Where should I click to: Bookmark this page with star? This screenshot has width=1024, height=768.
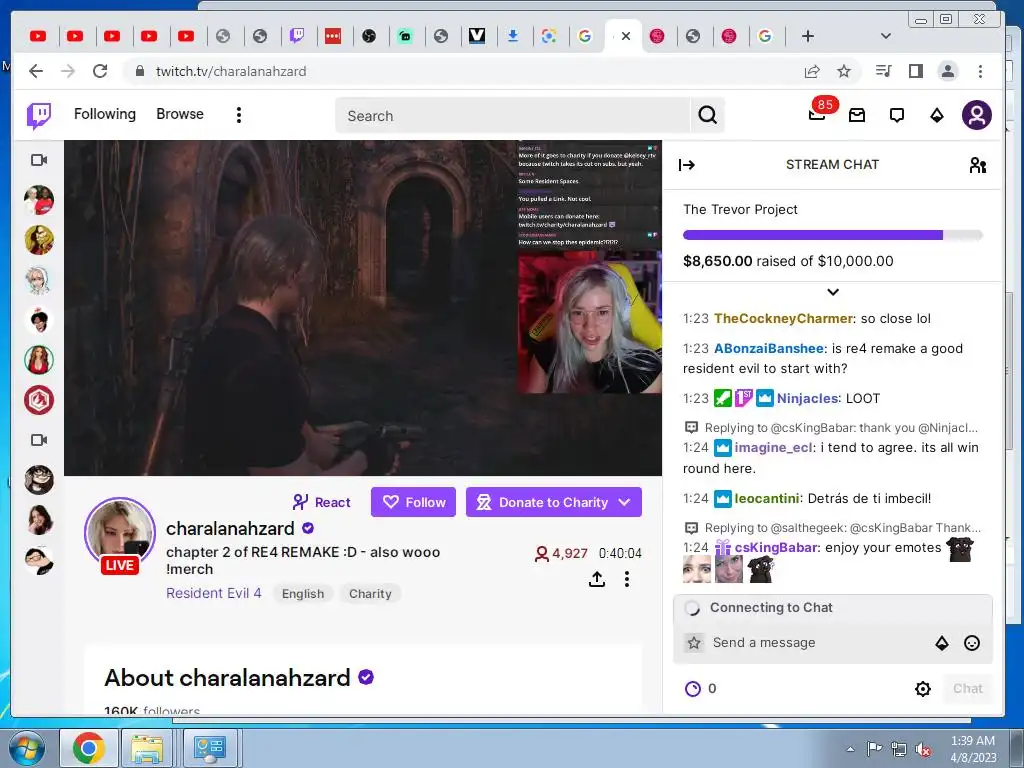[844, 71]
